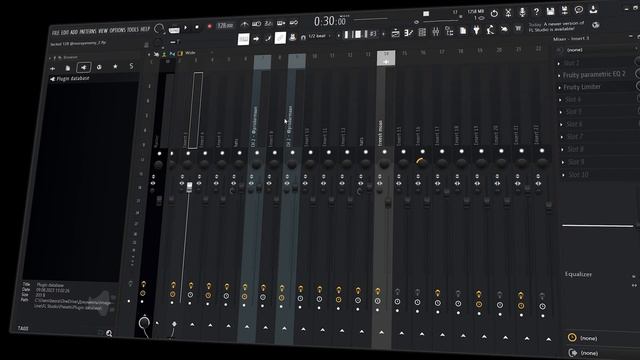The width and height of the screenshot is (640, 360).
Task: Toggle mute LED on selected track 14
Action: tap(384, 152)
